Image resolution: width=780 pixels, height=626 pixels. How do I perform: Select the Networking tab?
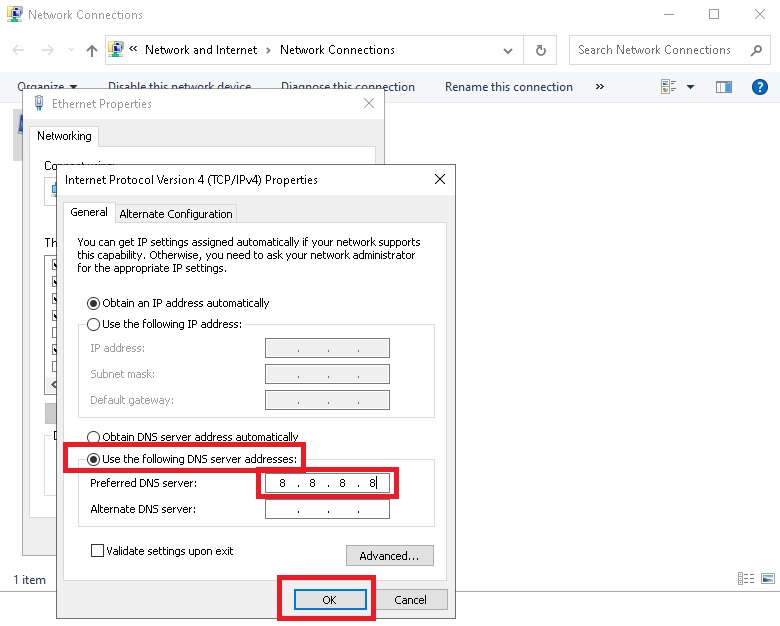click(x=64, y=136)
